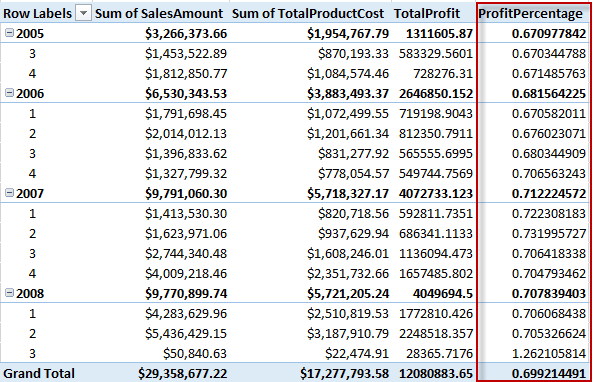594x382 pixels.
Task: Click product cost $937,629.94
Action: 353,233
